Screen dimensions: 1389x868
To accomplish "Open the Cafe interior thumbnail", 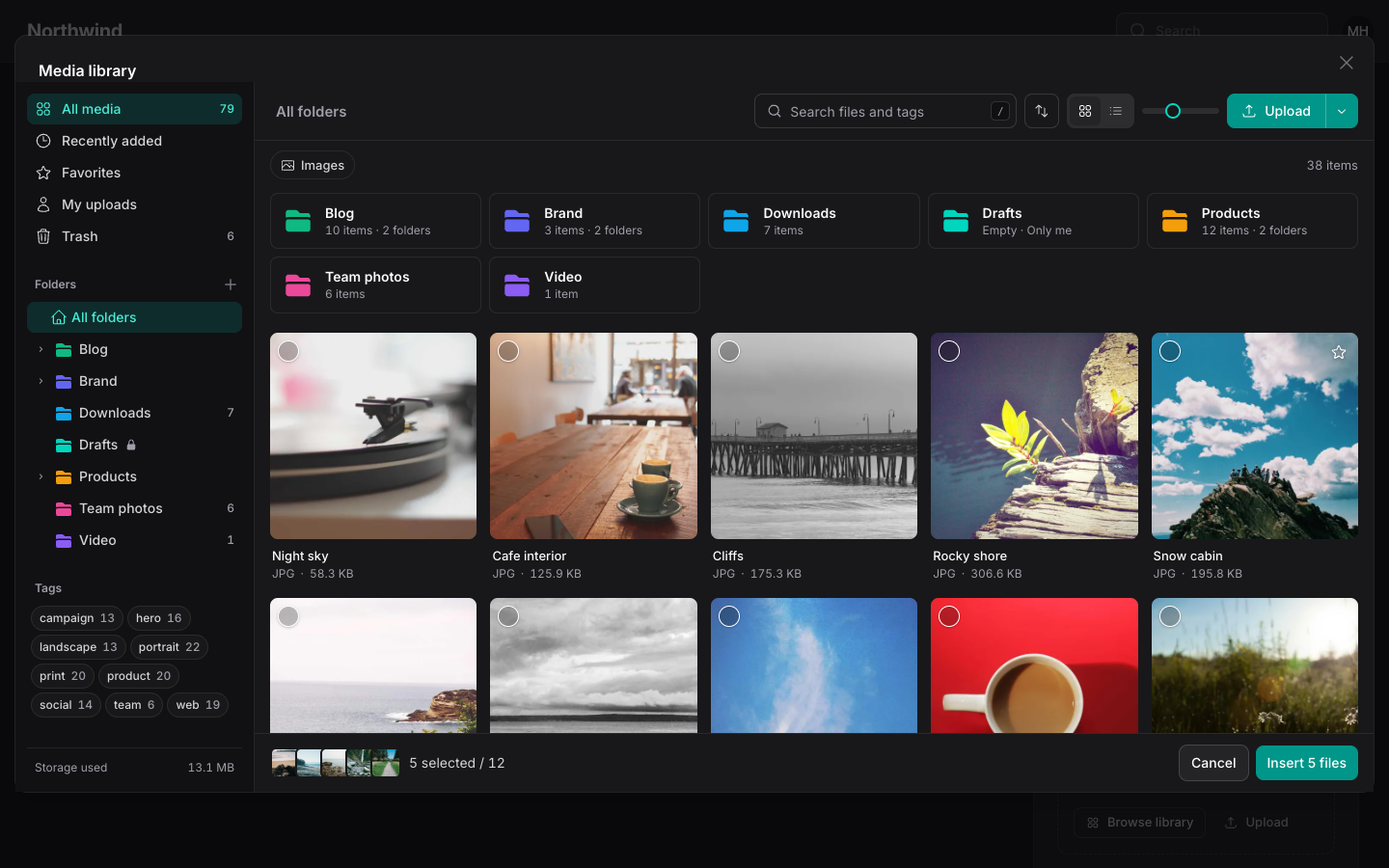I will click(x=593, y=436).
